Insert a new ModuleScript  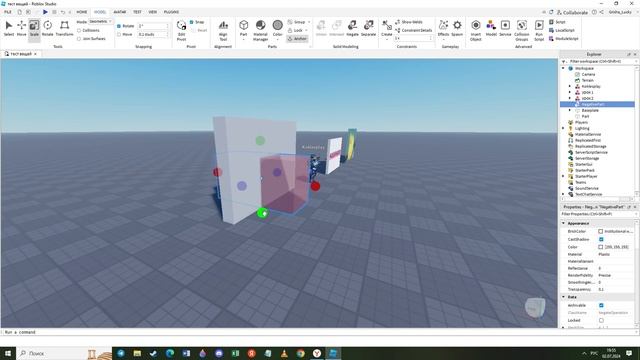564,39
